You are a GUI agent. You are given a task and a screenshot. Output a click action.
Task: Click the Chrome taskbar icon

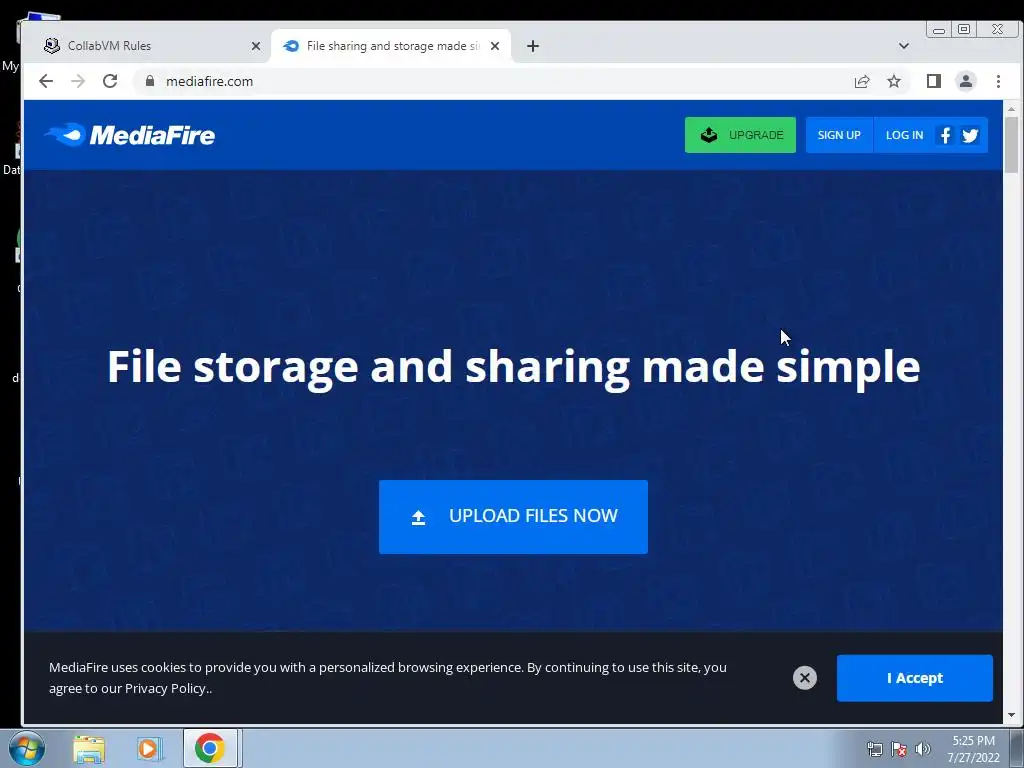click(210, 748)
